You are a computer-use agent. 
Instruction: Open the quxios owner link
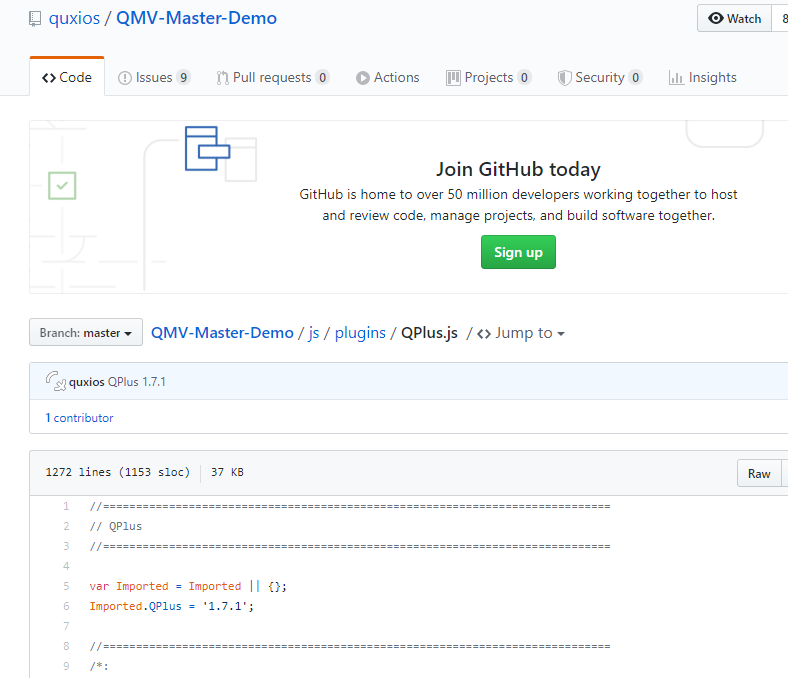tap(74, 18)
